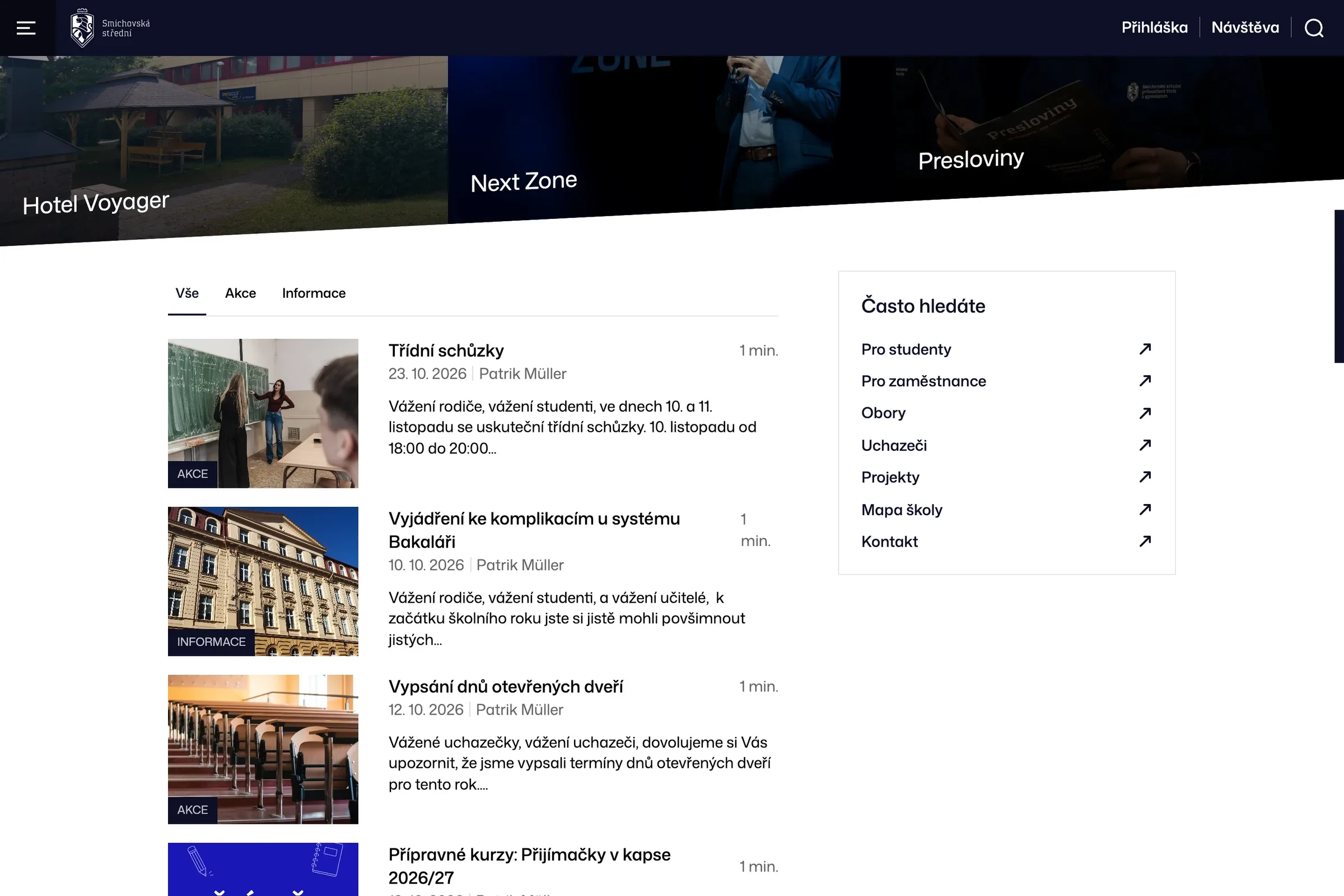The height and width of the screenshot is (896, 1344).
Task: Click the INFORMACE badge on Bakaláři thumbnail
Action: pos(211,642)
